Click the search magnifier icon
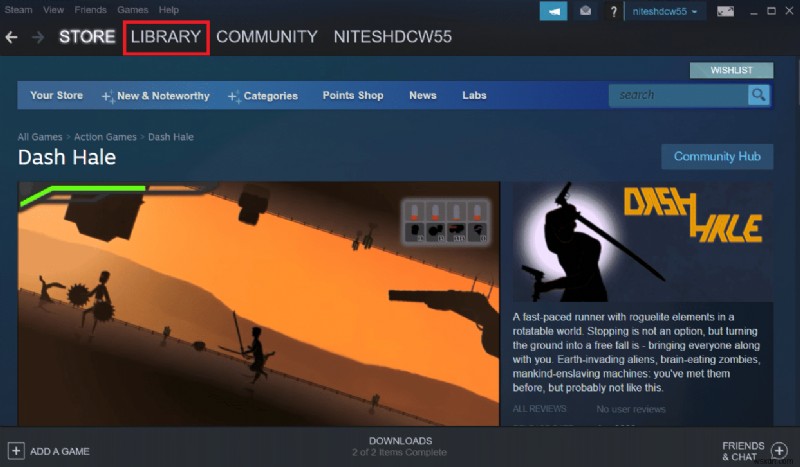This screenshot has width=800, height=467. (x=759, y=95)
